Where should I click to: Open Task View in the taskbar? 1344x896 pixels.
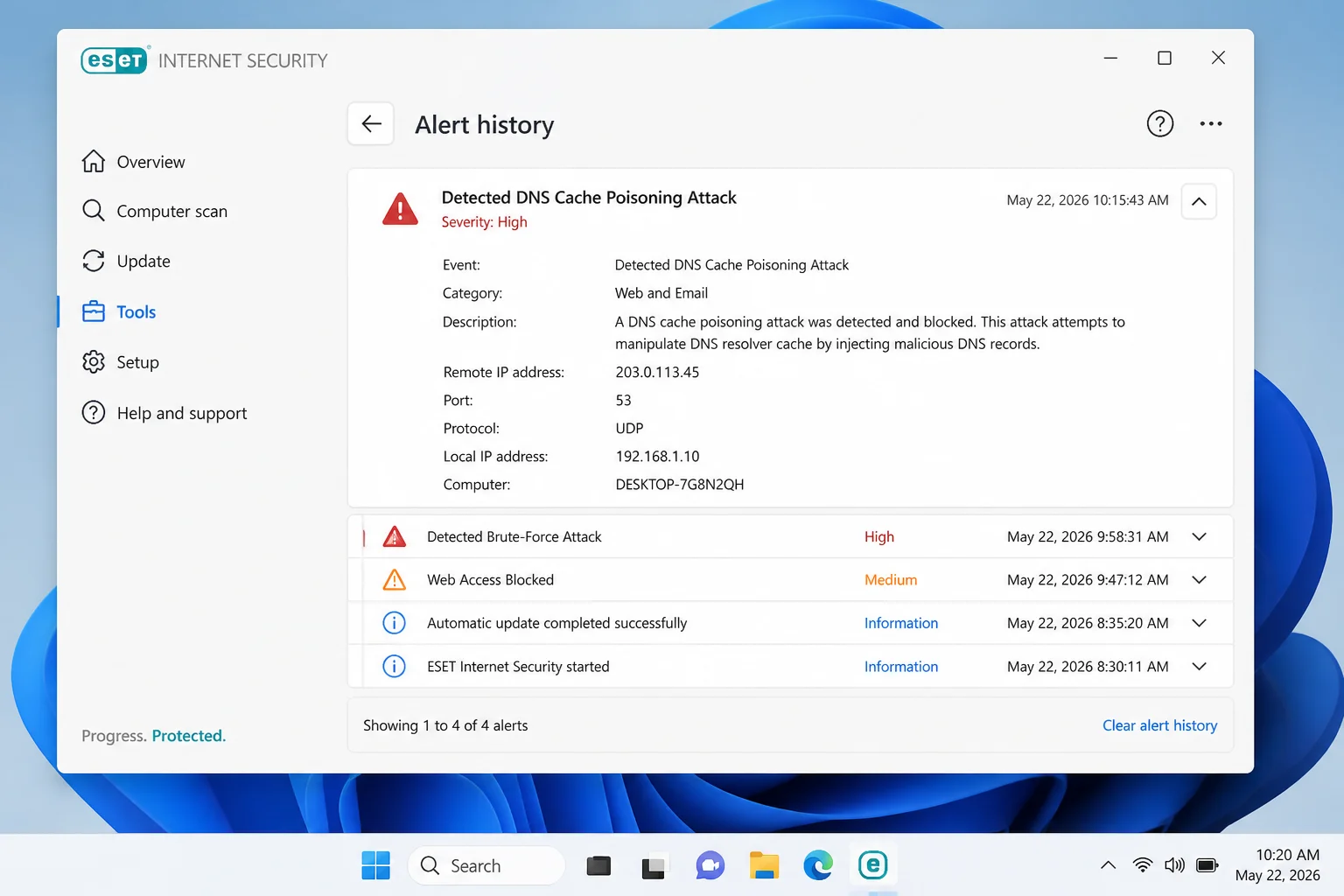(x=598, y=866)
